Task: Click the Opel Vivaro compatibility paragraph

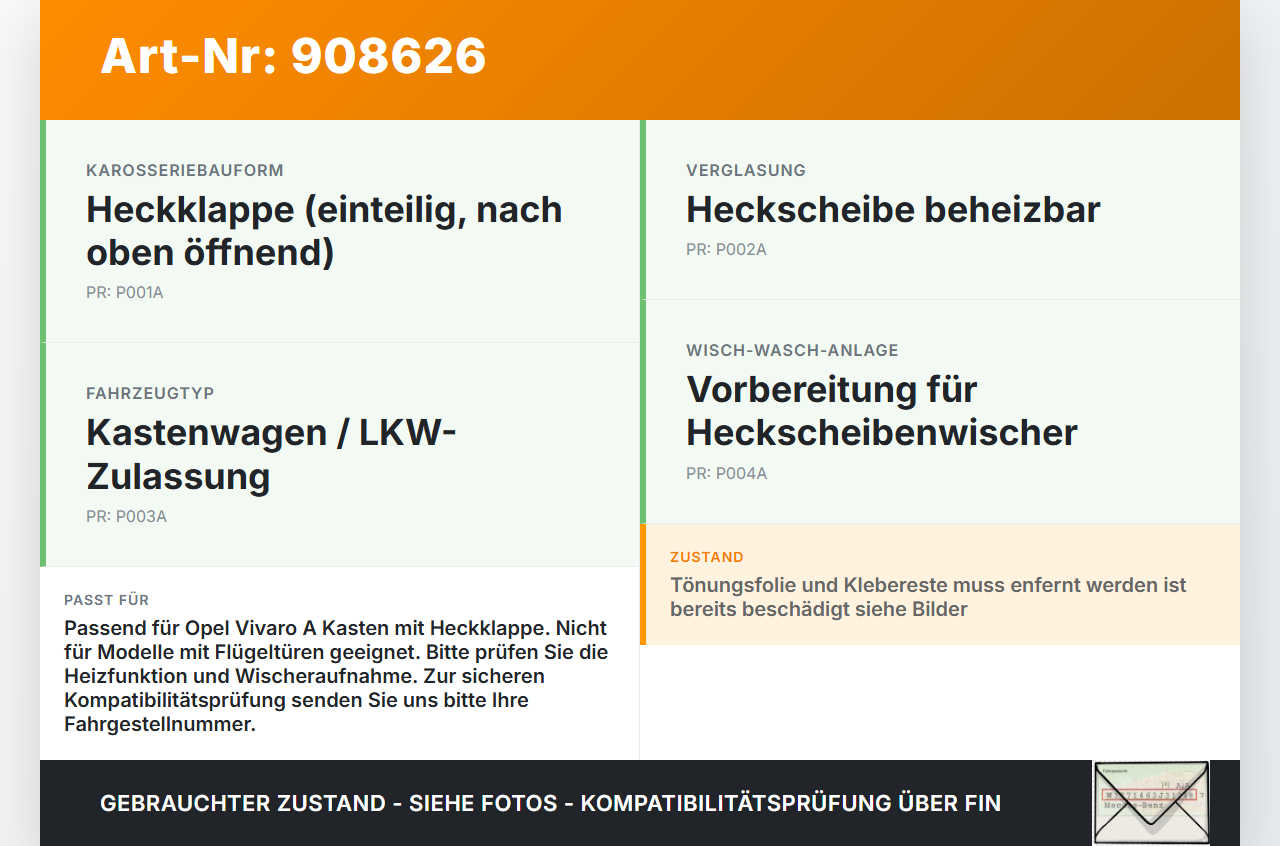Action: [336, 676]
